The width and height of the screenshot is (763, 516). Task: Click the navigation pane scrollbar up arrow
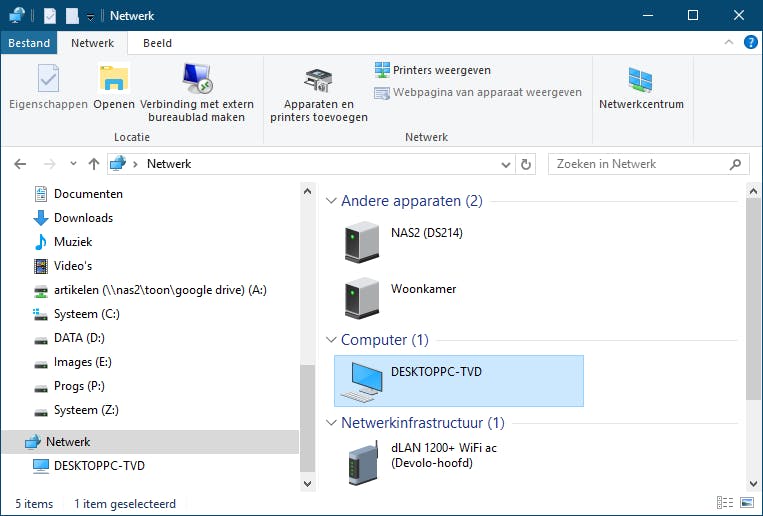click(x=307, y=191)
